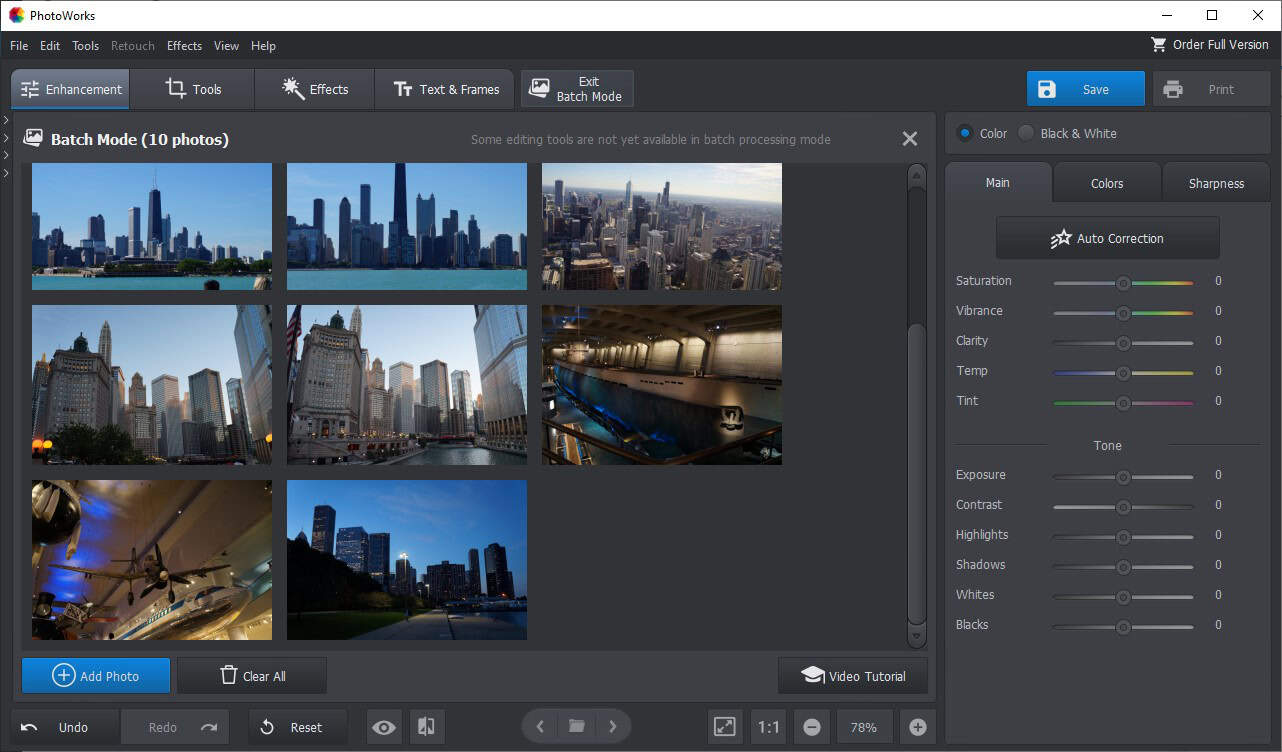
Task: Click the Saturation slider handle
Action: [x=1123, y=283]
